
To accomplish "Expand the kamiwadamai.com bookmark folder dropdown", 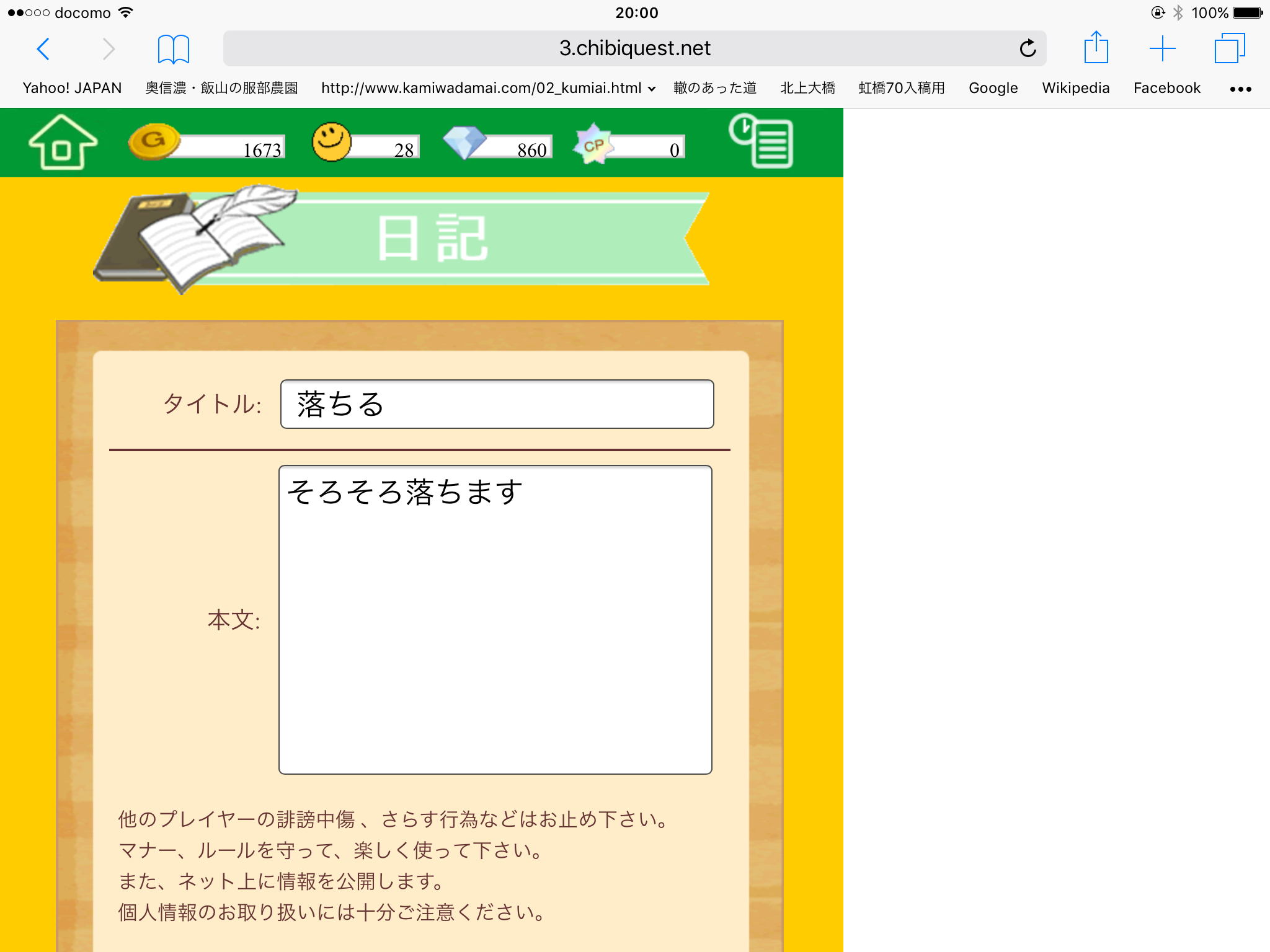I will pyautogui.click(x=652, y=89).
